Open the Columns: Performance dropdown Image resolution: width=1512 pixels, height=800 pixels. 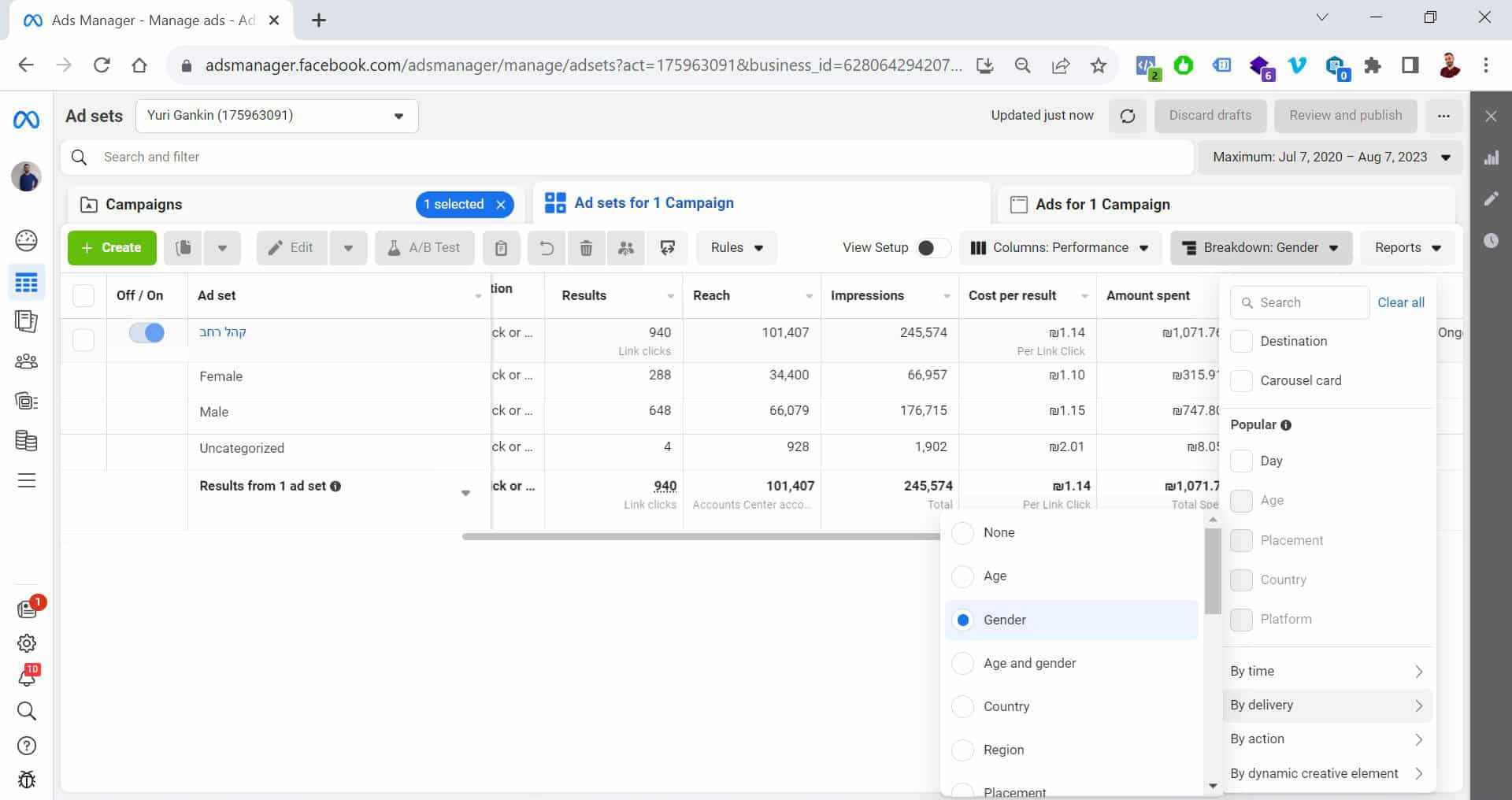1059,248
